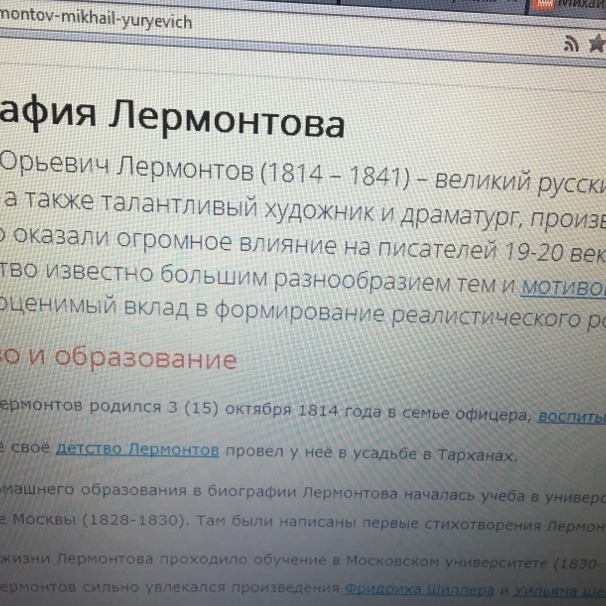Screen dimensions: 606x606
Task: Open the воспиты hyperlink after офицера
Action: 572,417
